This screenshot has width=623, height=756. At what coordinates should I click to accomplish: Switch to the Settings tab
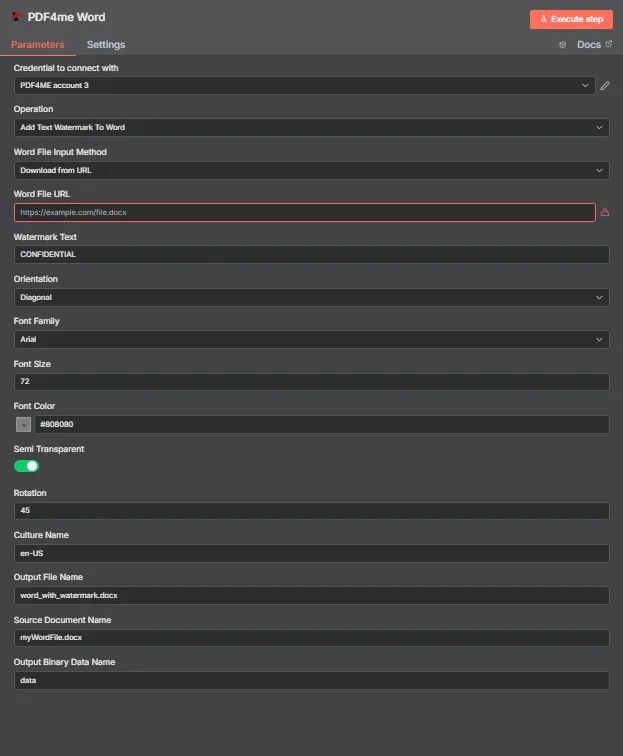coord(106,44)
